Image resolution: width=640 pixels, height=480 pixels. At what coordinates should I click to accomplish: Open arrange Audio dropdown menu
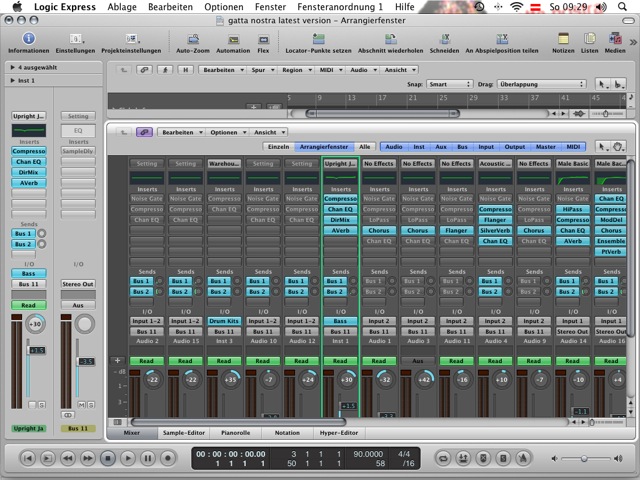coord(362,70)
